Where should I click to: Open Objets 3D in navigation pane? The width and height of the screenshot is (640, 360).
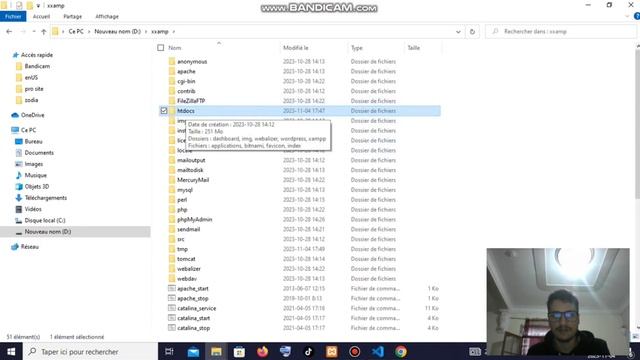tap(37, 187)
